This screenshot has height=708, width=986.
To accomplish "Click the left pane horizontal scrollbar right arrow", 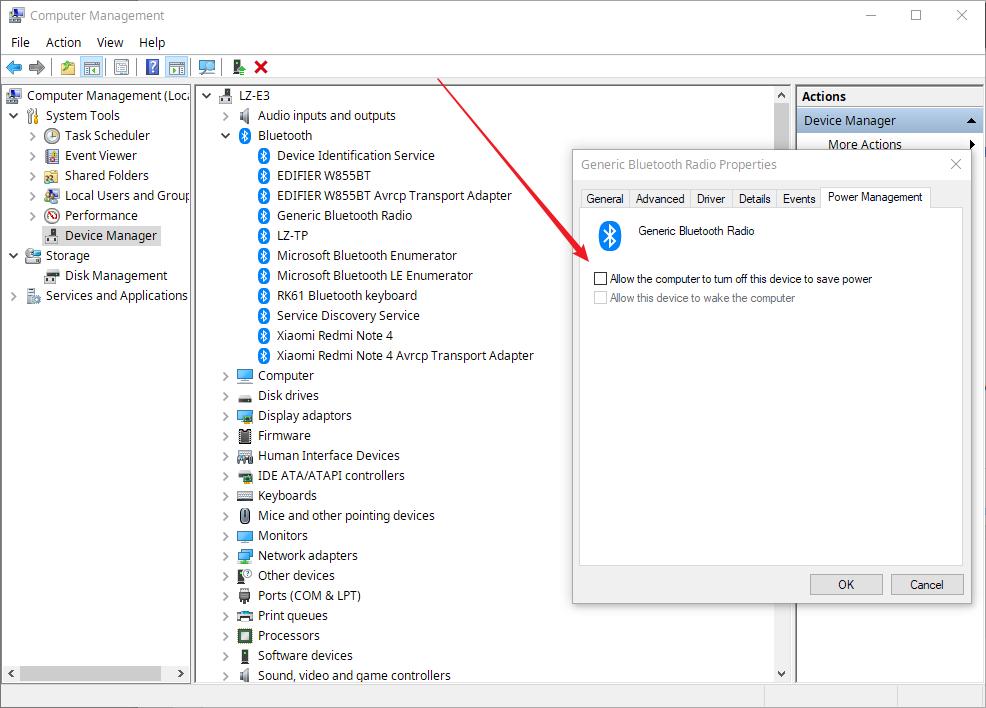I will click(181, 673).
